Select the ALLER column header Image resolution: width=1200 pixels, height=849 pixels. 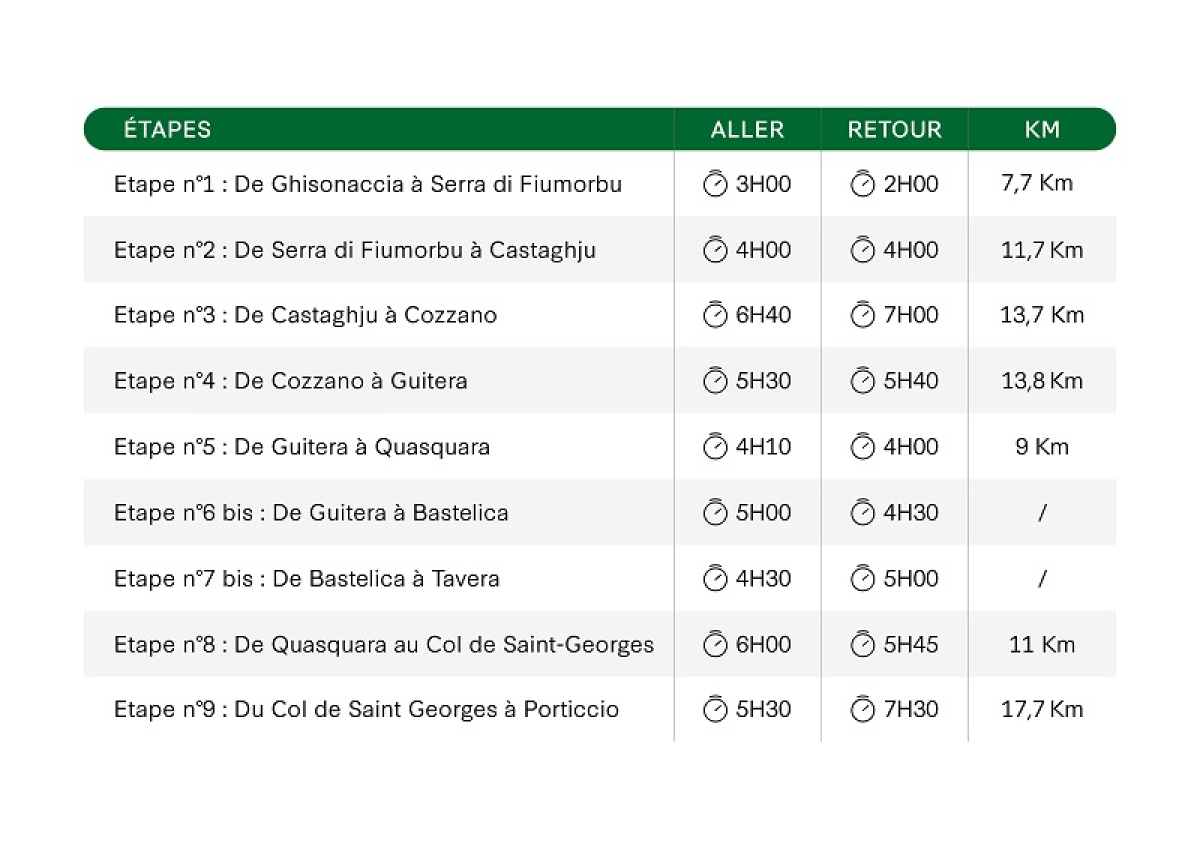(747, 129)
